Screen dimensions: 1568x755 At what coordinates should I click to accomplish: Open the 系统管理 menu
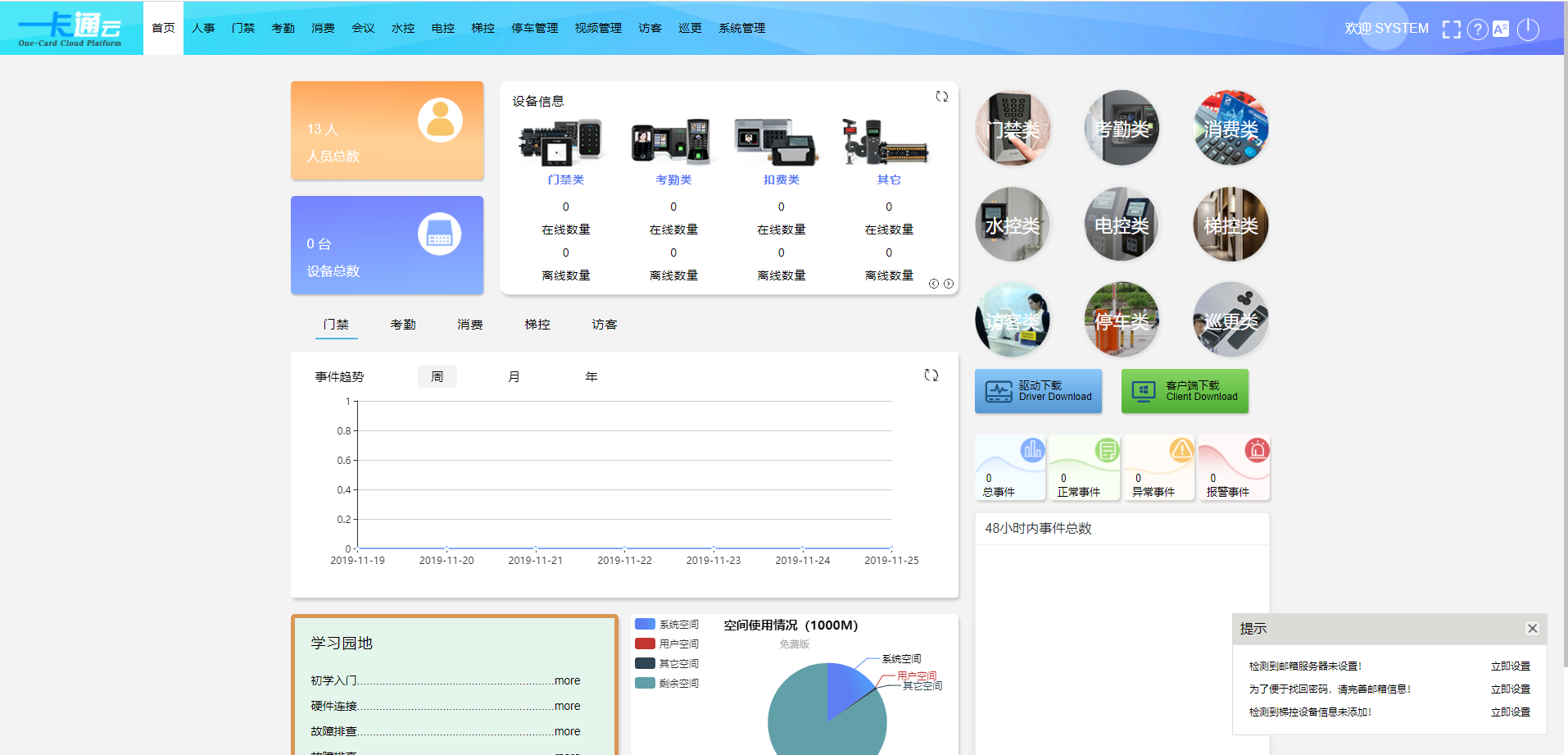742,28
